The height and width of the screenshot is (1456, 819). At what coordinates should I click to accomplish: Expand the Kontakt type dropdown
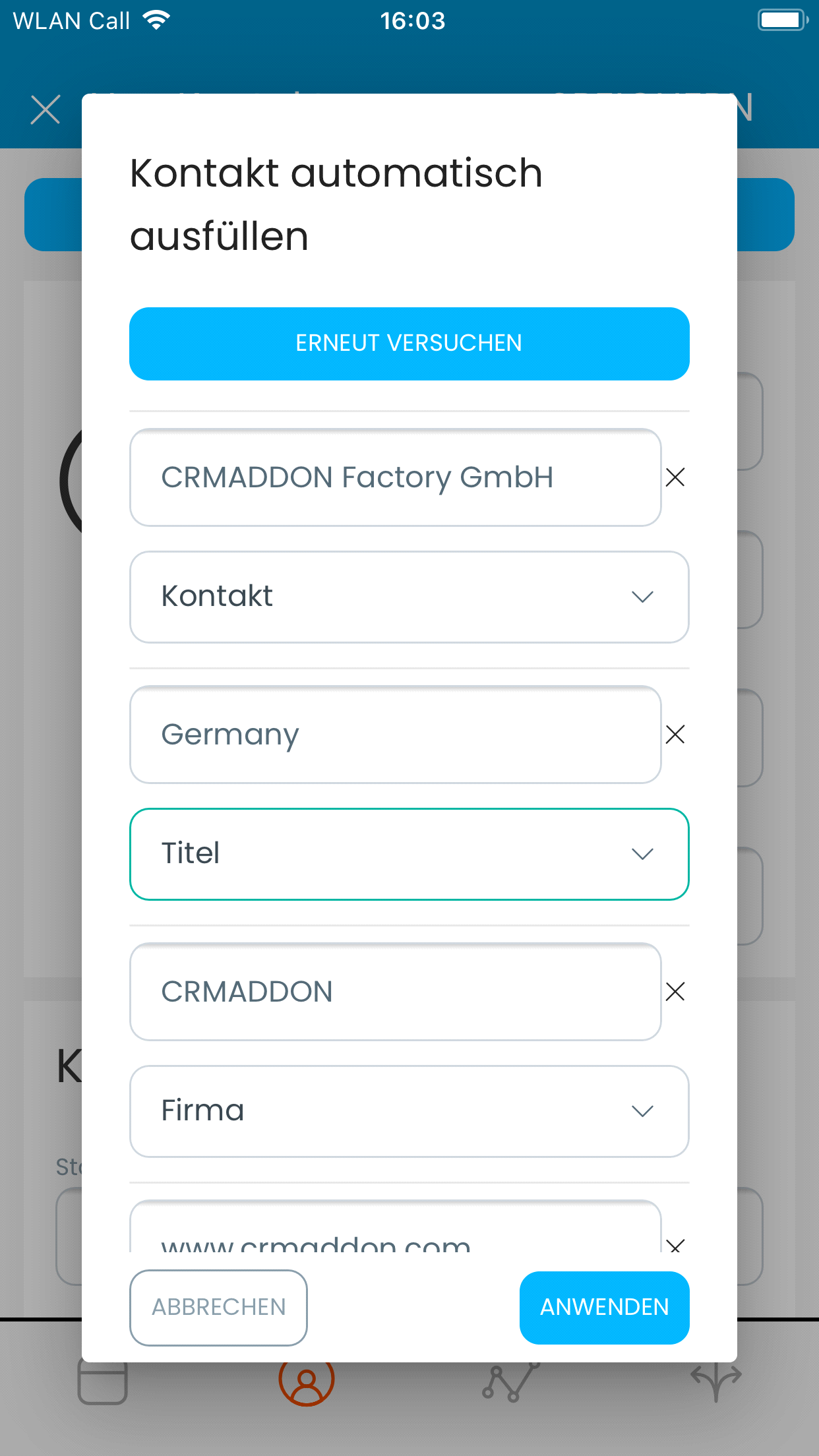409,597
